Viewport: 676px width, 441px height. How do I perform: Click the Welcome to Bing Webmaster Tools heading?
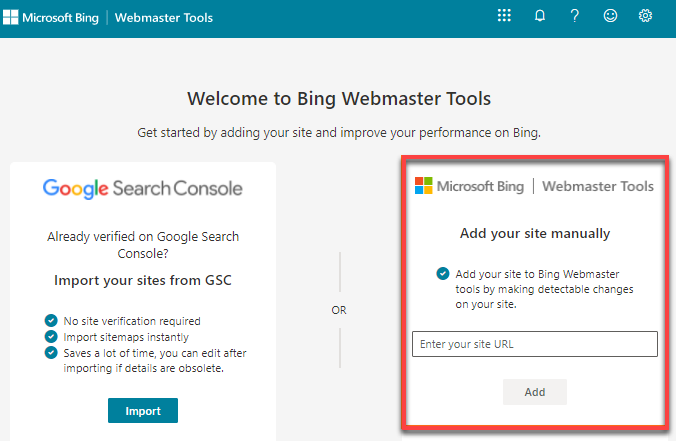click(339, 99)
